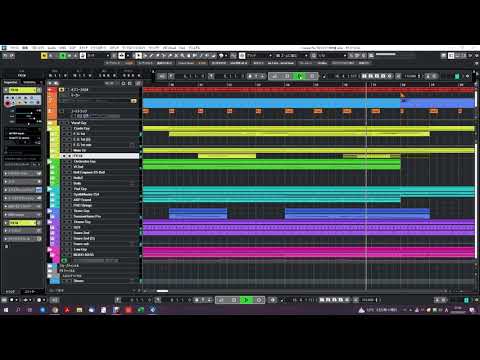Select the Zoom magnifier tool
Screen dimensions: 480x360
182,56
